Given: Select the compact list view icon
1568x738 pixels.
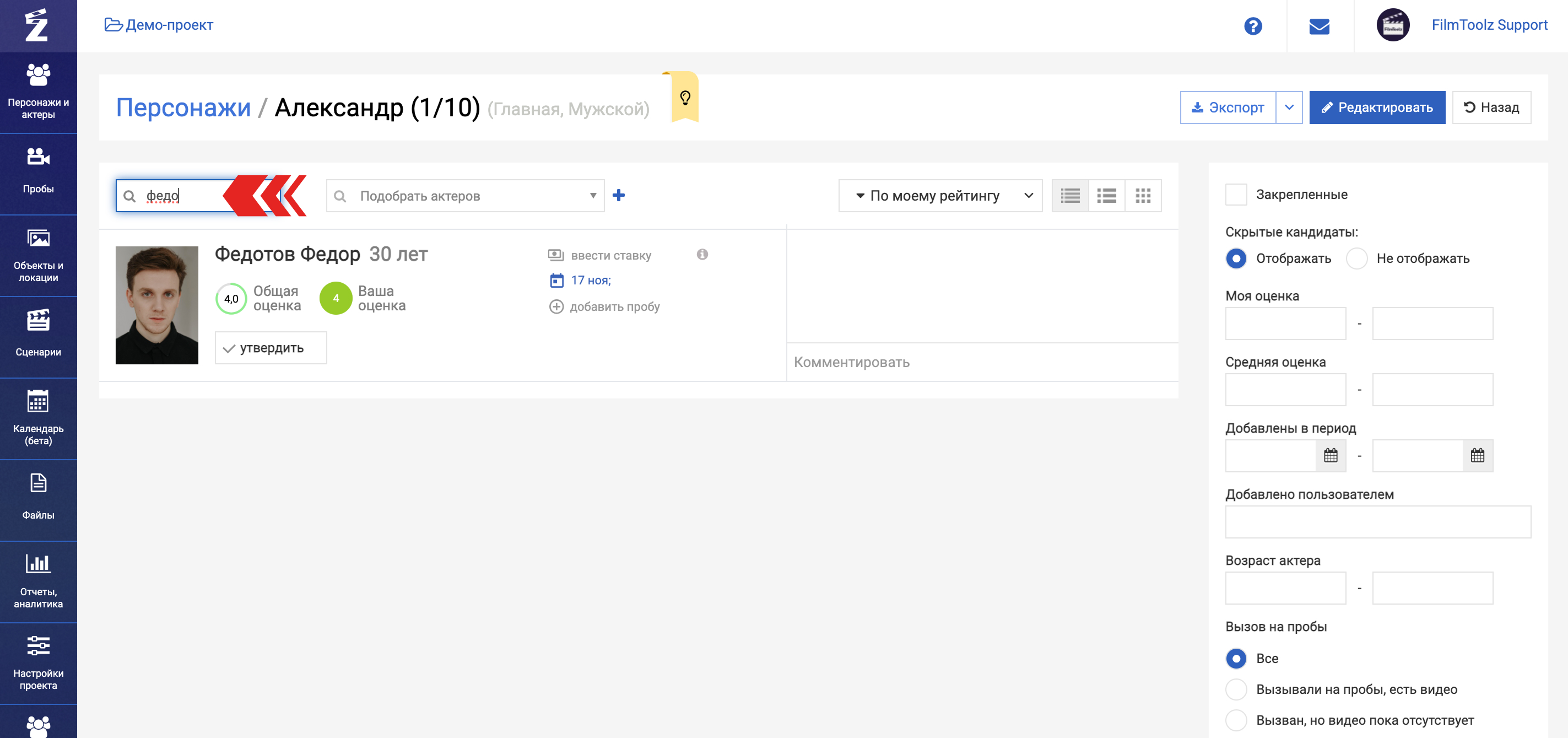Looking at the screenshot, I should [1070, 196].
